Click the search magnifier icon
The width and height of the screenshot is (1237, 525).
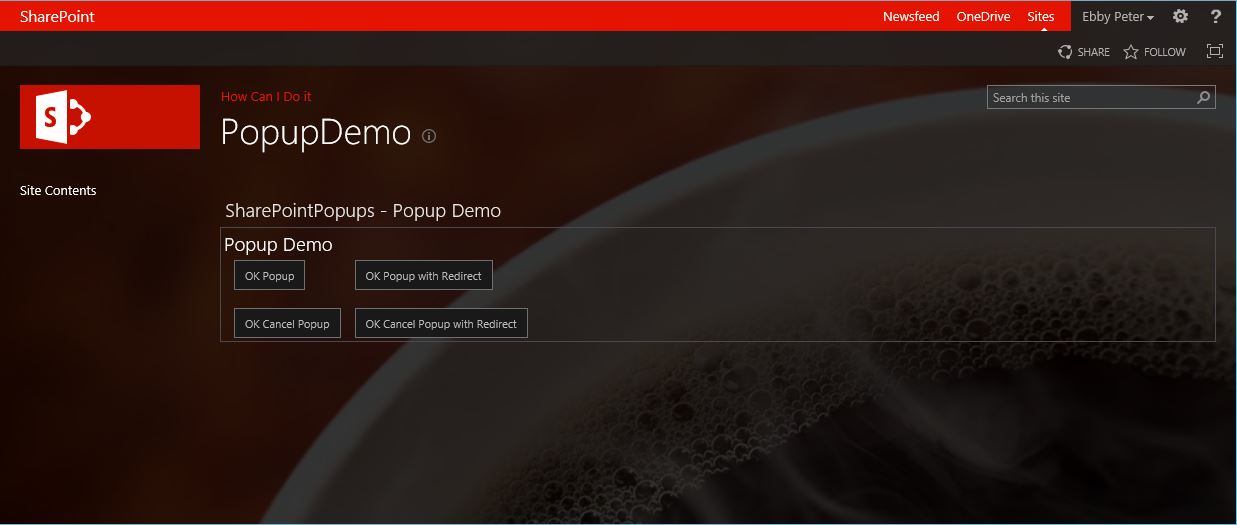[1204, 98]
